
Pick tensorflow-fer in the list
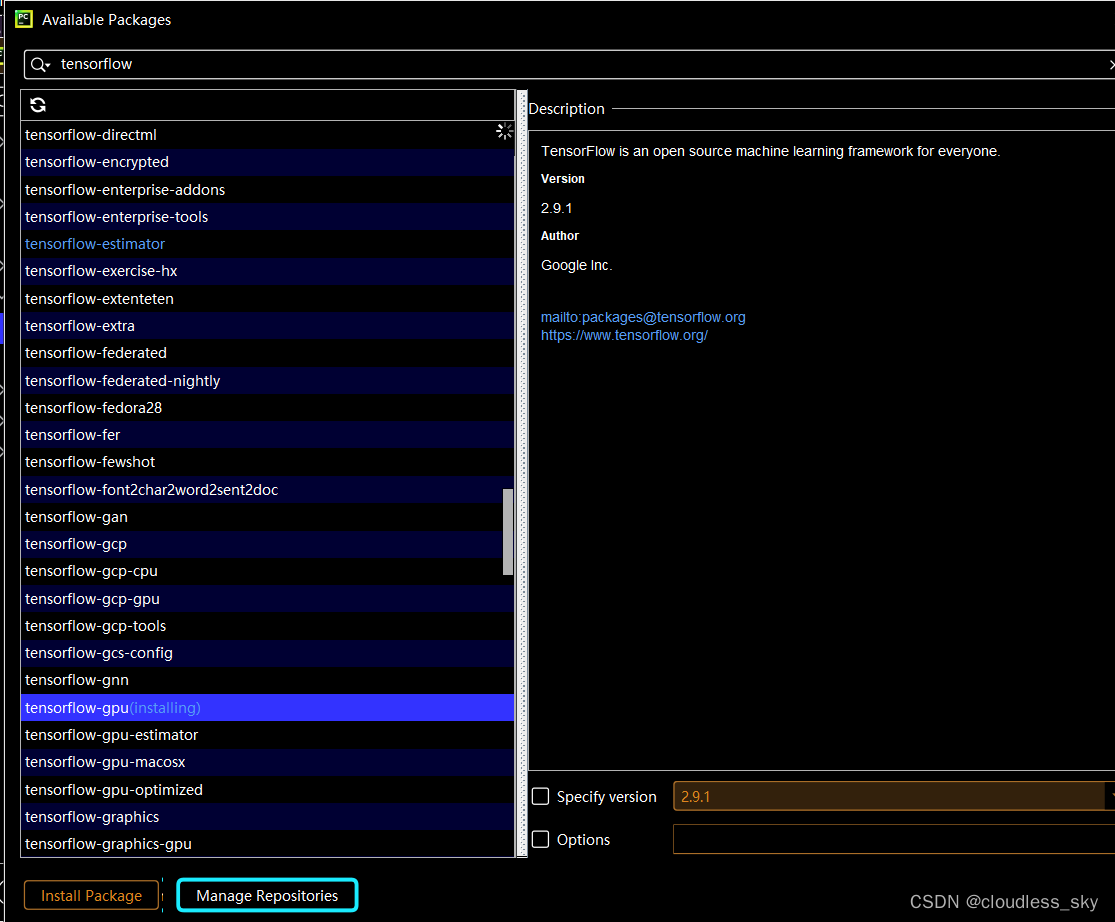click(x=267, y=434)
